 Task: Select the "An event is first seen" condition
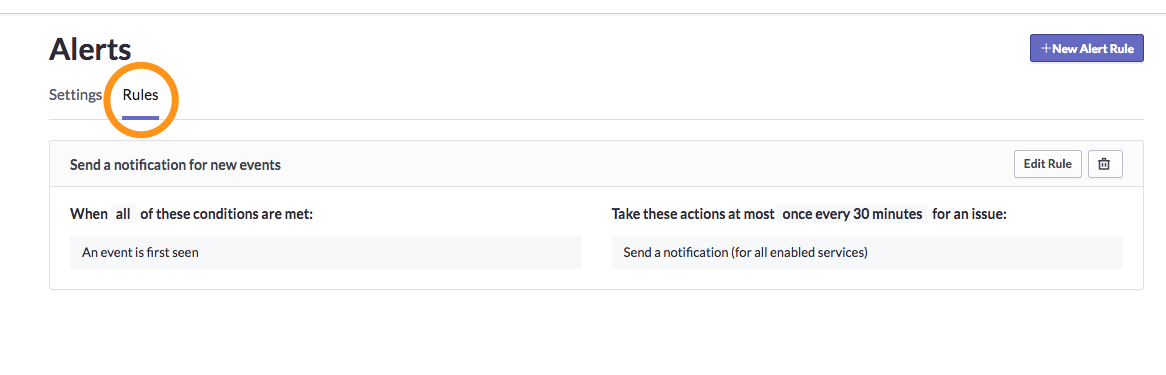click(x=326, y=252)
